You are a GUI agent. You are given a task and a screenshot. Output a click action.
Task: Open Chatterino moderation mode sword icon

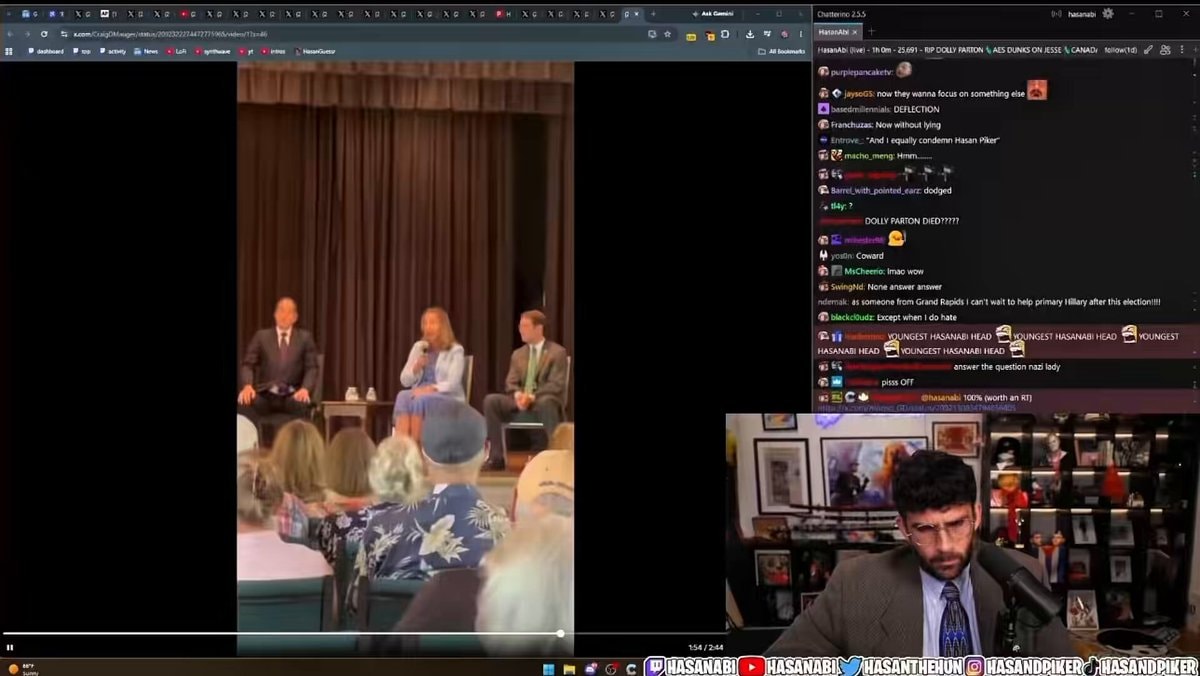1149,50
